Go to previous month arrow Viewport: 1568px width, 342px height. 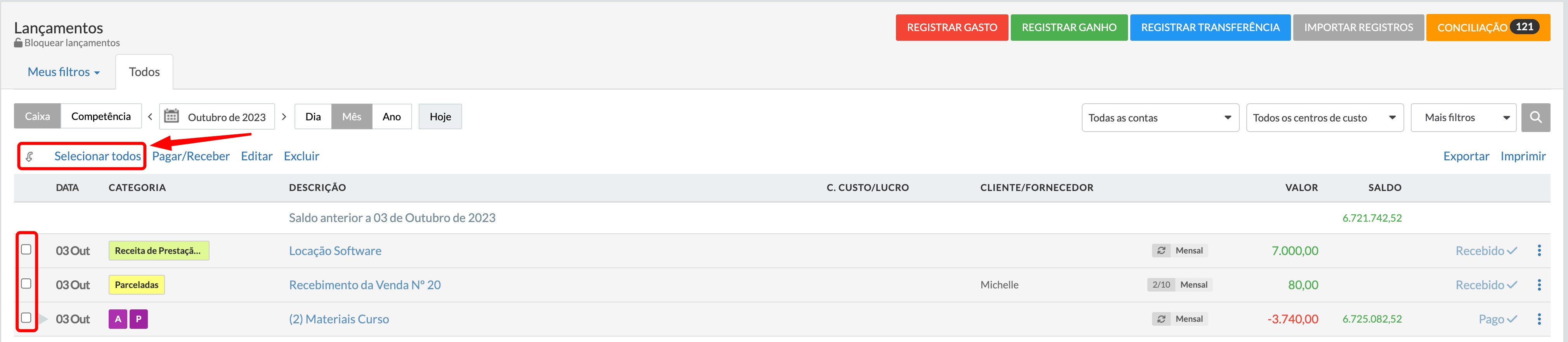click(x=150, y=116)
